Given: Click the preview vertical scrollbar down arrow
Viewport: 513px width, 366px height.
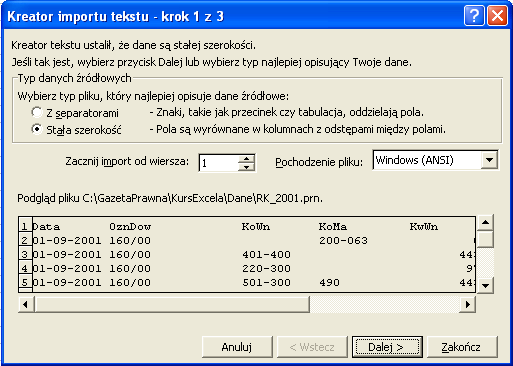Looking at the screenshot, I should [x=485, y=285].
